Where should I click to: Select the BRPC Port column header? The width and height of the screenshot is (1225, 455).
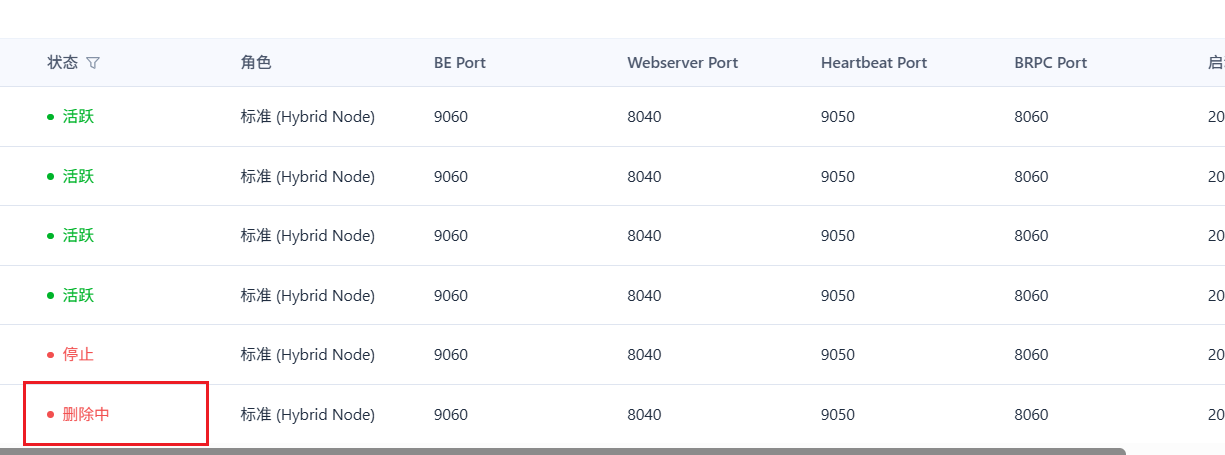(x=1051, y=62)
